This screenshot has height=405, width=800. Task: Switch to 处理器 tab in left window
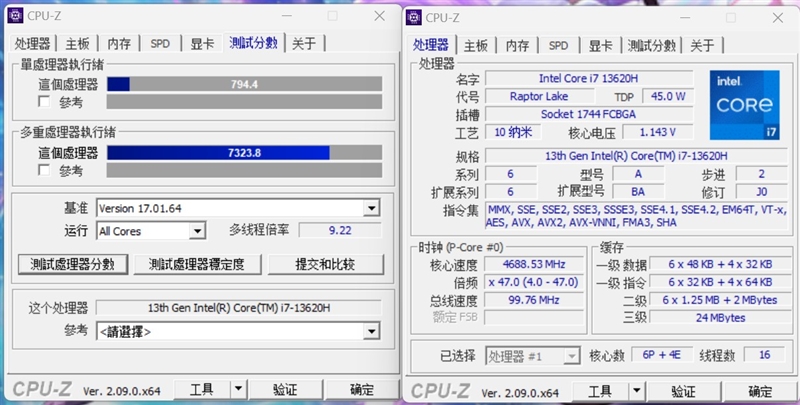[x=33, y=44]
